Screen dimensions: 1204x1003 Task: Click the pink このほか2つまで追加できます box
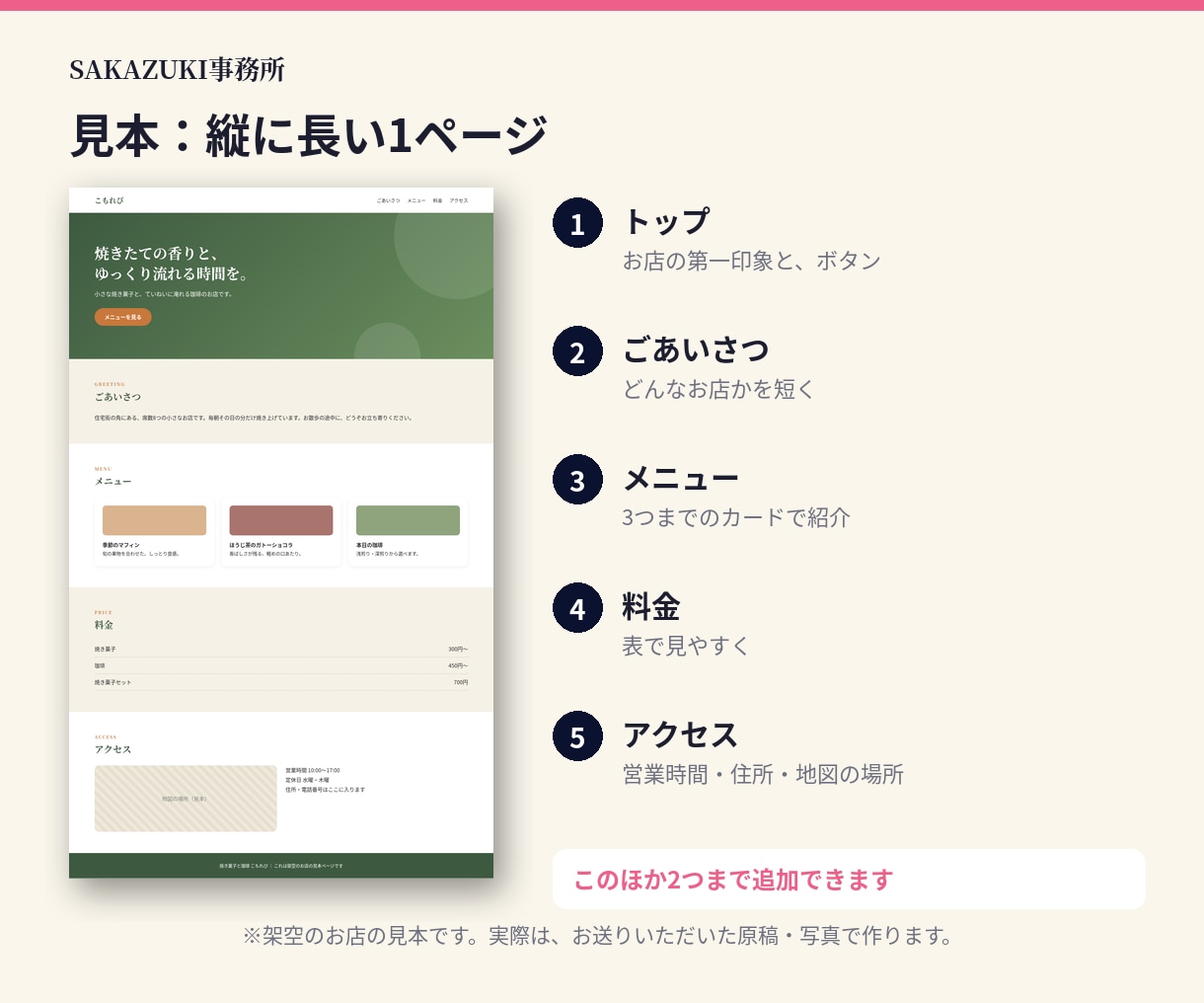pos(849,879)
